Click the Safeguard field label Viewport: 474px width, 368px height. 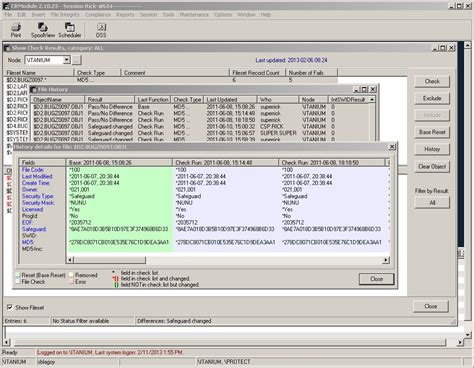point(34,229)
